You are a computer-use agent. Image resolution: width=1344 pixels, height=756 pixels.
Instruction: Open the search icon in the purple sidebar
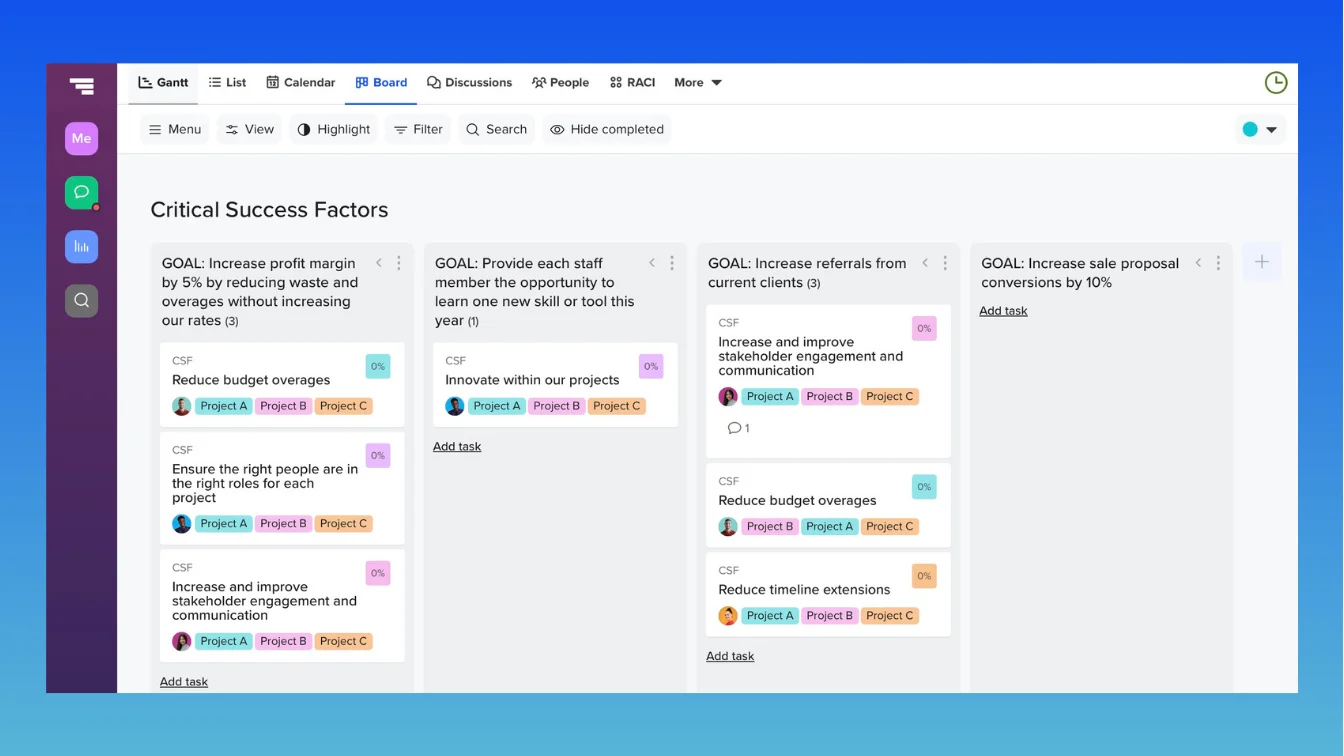point(81,298)
